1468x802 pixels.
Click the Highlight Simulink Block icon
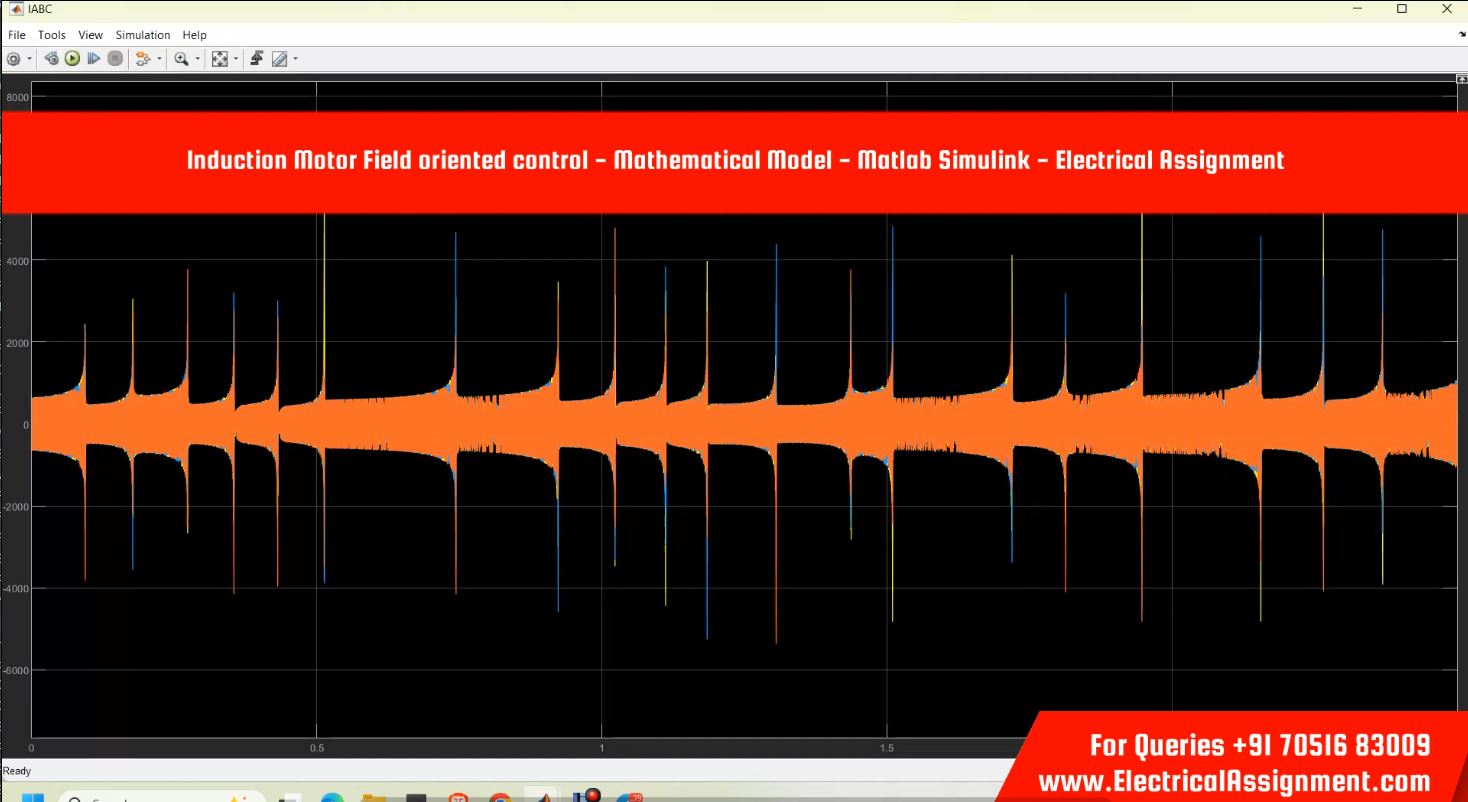point(142,59)
